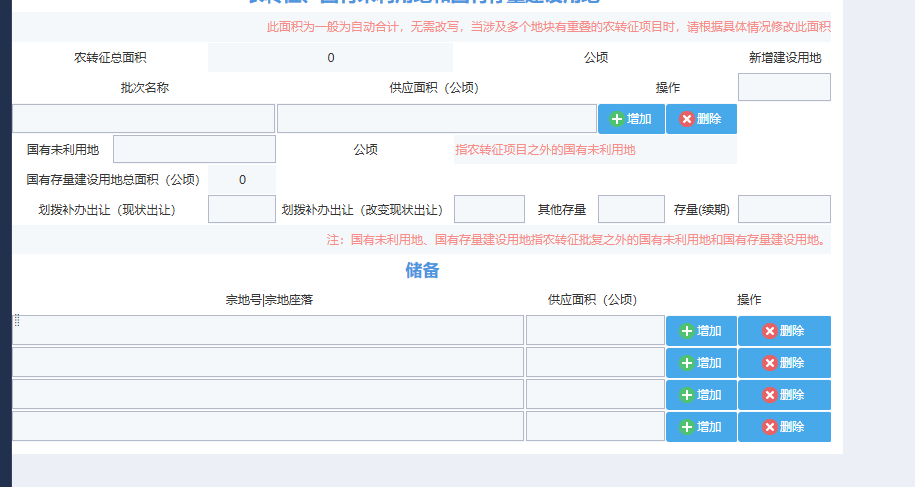Image resolution: width=915 pixels, height=487 pixels.
Task: Click 增加 in the fourth 储备 row
Action: [701, 427]
